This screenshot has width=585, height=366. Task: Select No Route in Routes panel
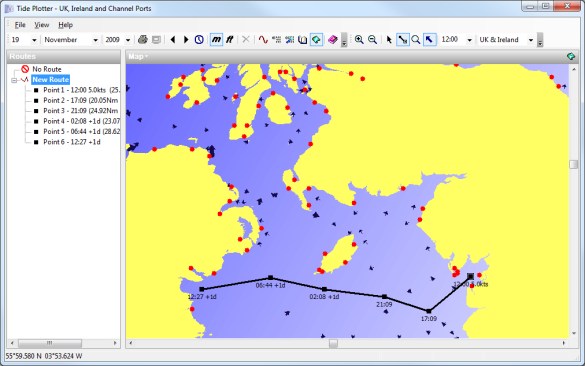(47, 69)
